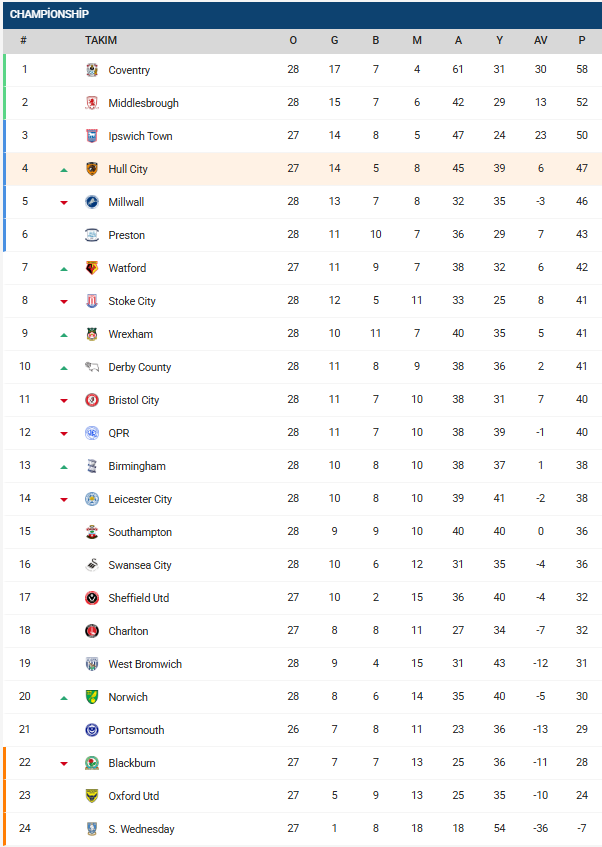
Task: Click the Sheffield Utd crest
Action: (92, 598)
